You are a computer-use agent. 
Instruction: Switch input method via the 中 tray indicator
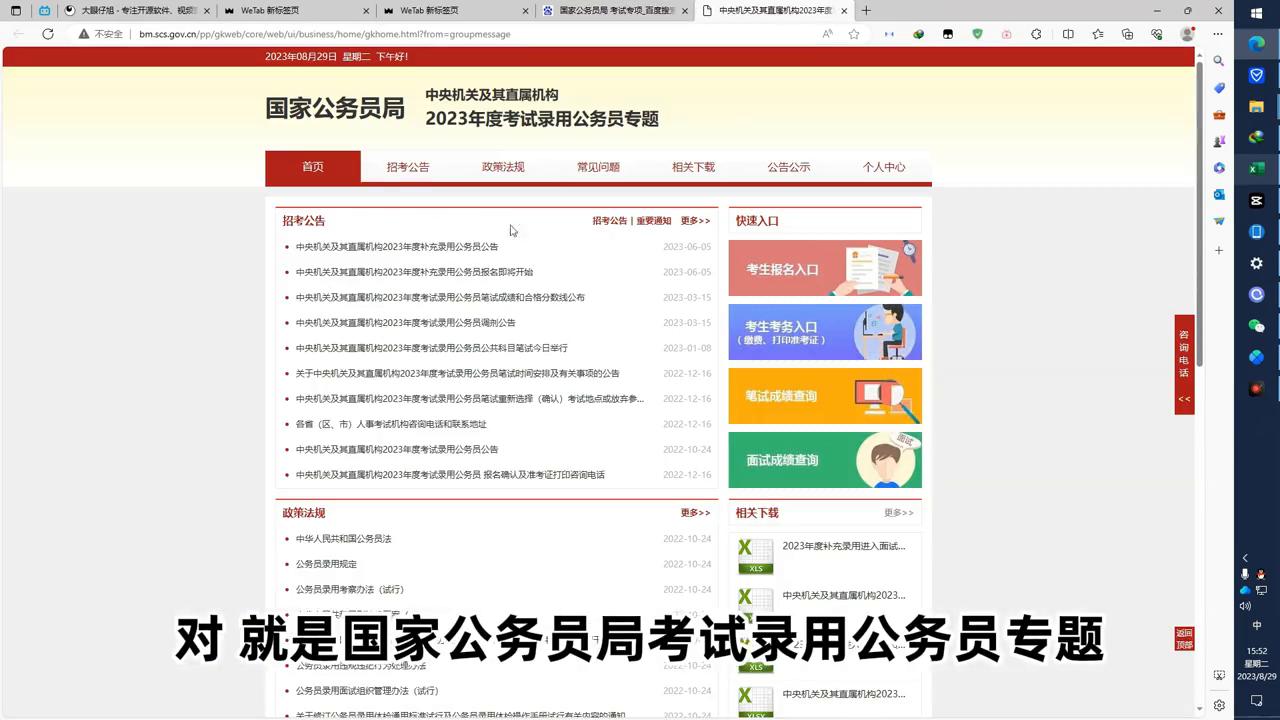(1257, 625)
